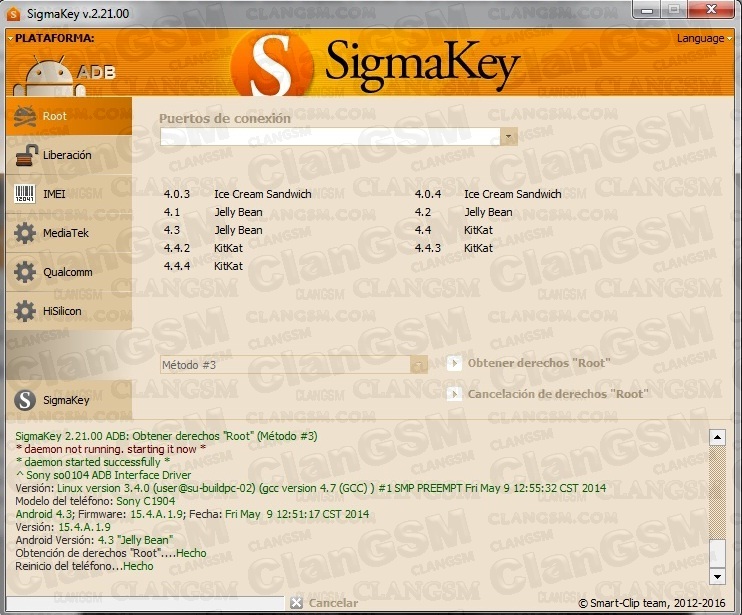The width and height of the screenshot is (742, 615).
Task: Expand the PLATAFORMA dropdown
Action: pyautogui.click(x=51, y=38)
